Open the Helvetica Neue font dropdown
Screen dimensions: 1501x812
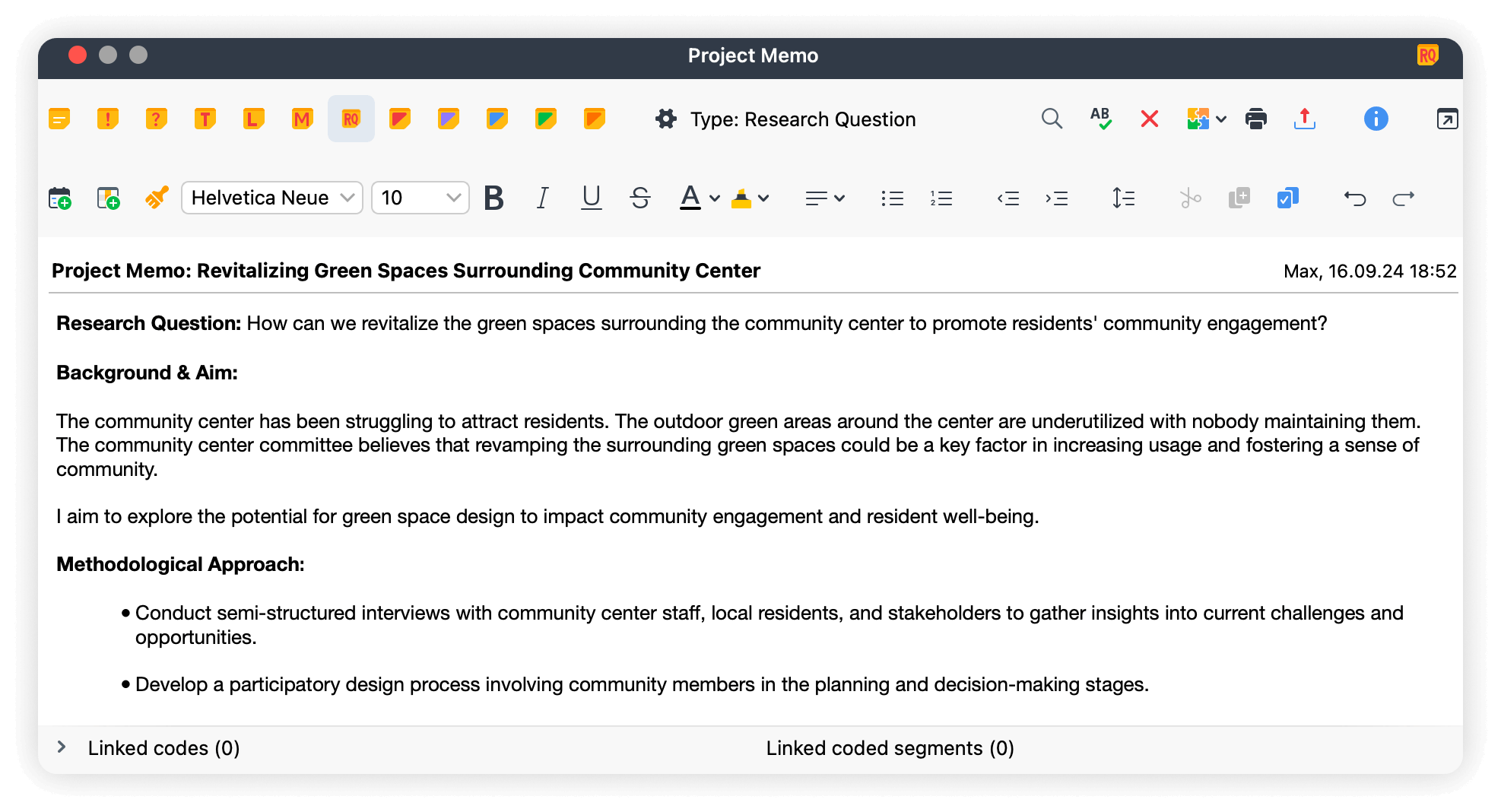coord(271,198)
